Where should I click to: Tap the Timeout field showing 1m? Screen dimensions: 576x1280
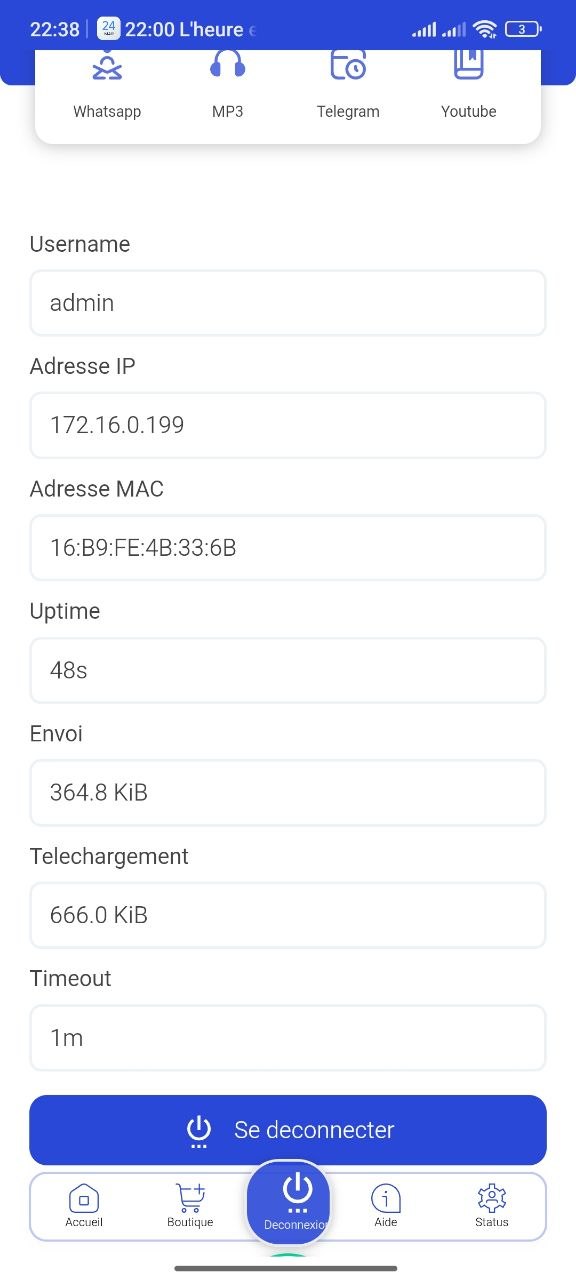(288, 1038)
